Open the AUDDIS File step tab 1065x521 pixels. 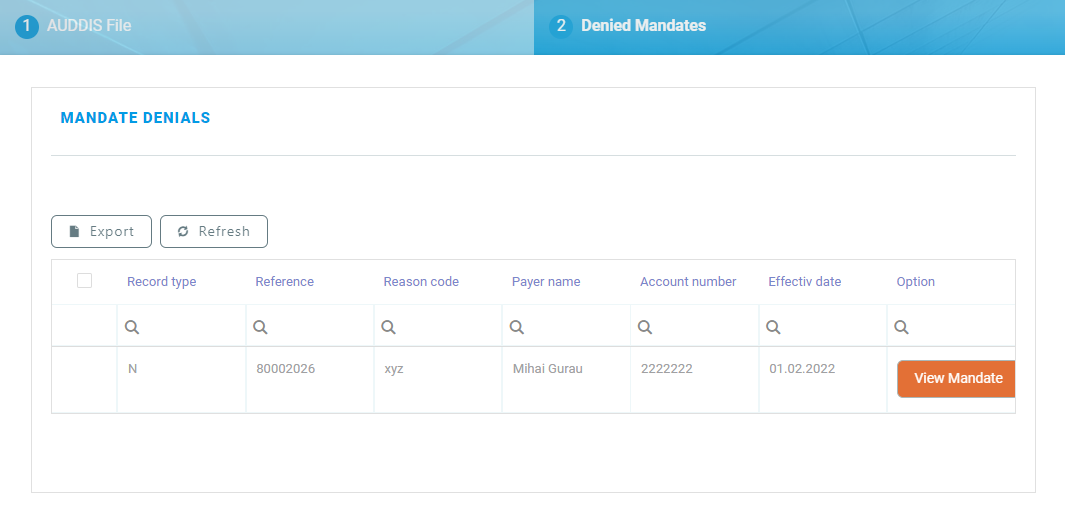pyautogui.click(x=88, y=26)
